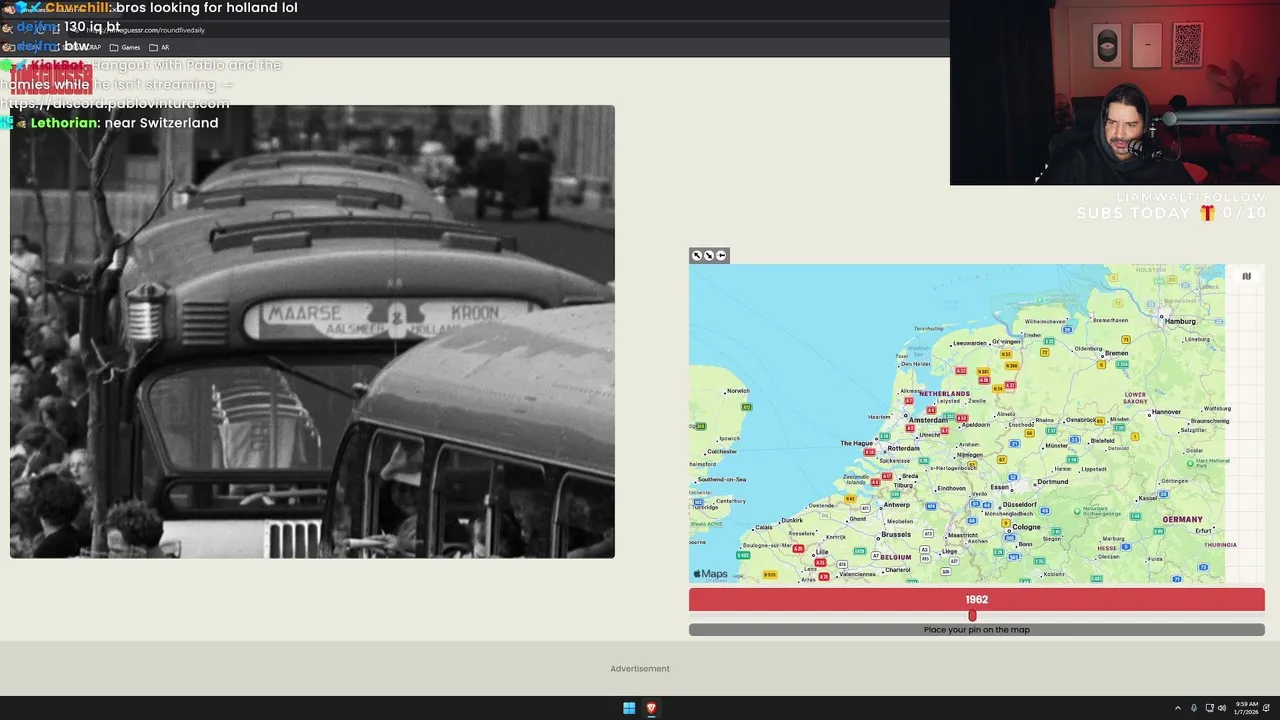
Task: Open the notification center icon
Action: click(1267, 709)
